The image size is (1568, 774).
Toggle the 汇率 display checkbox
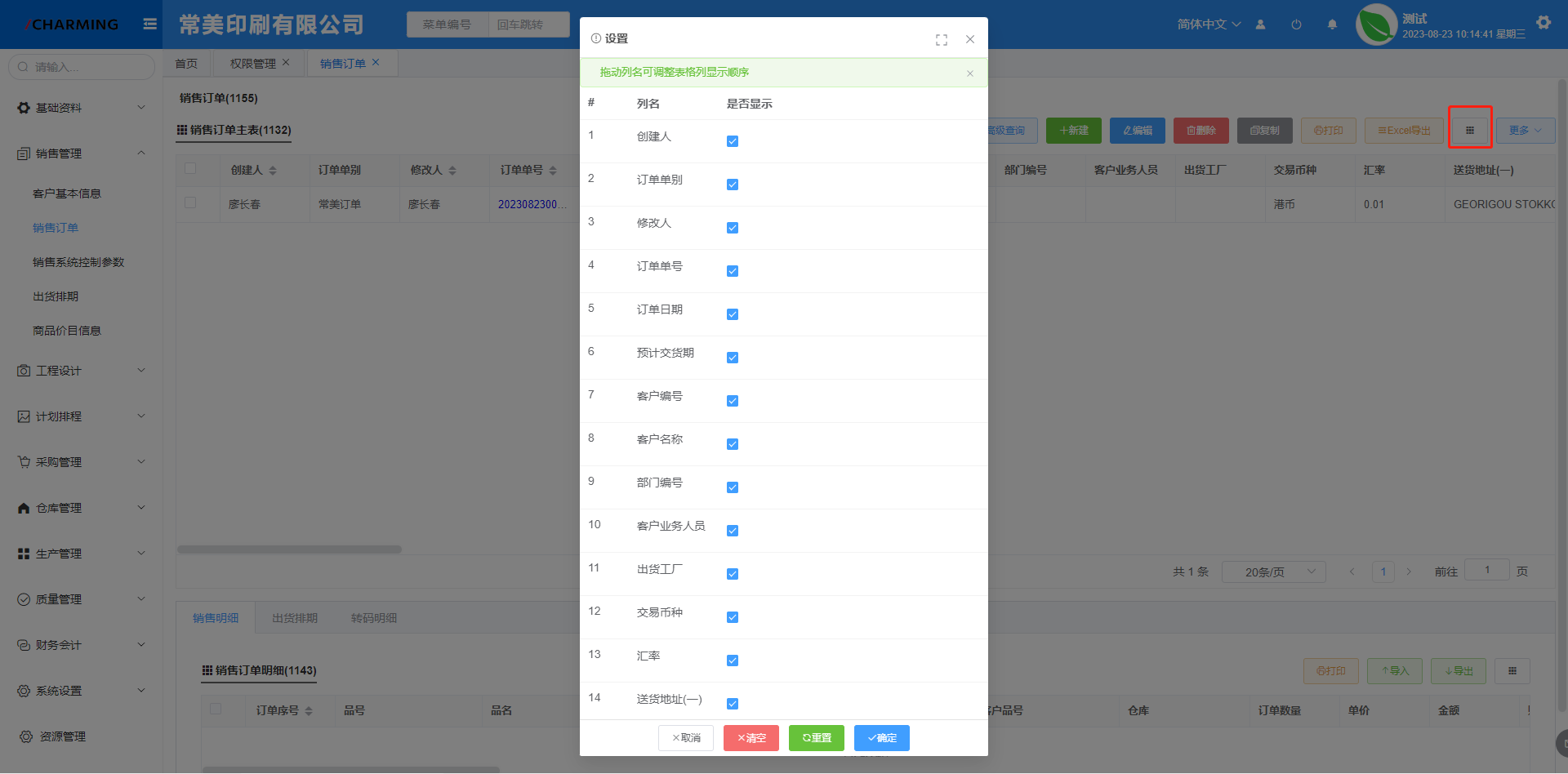[733, 661]
